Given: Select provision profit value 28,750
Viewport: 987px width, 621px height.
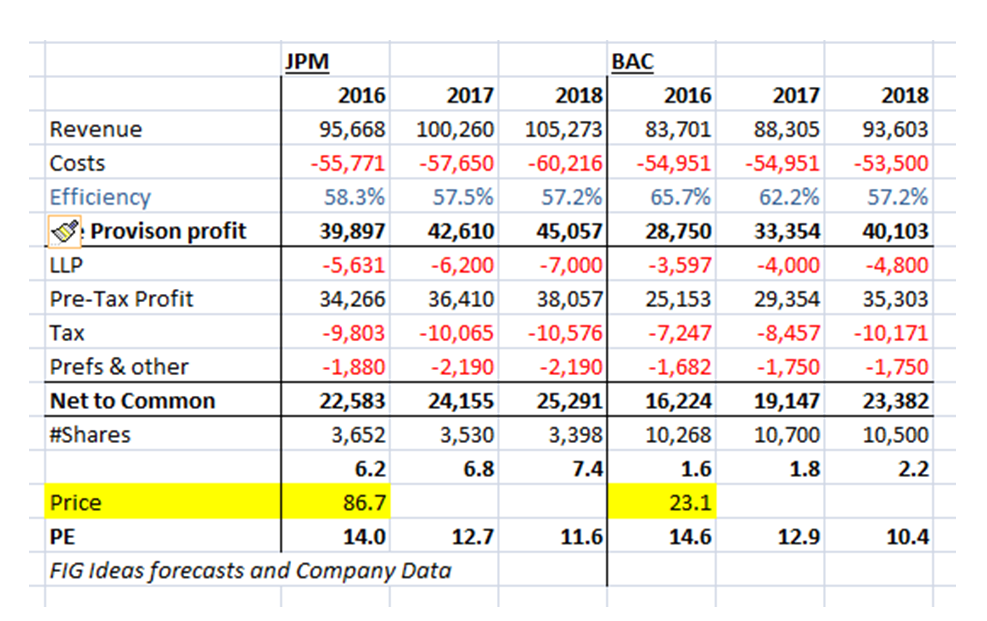Looking at the screenshot, I should [x=678, y=231].
